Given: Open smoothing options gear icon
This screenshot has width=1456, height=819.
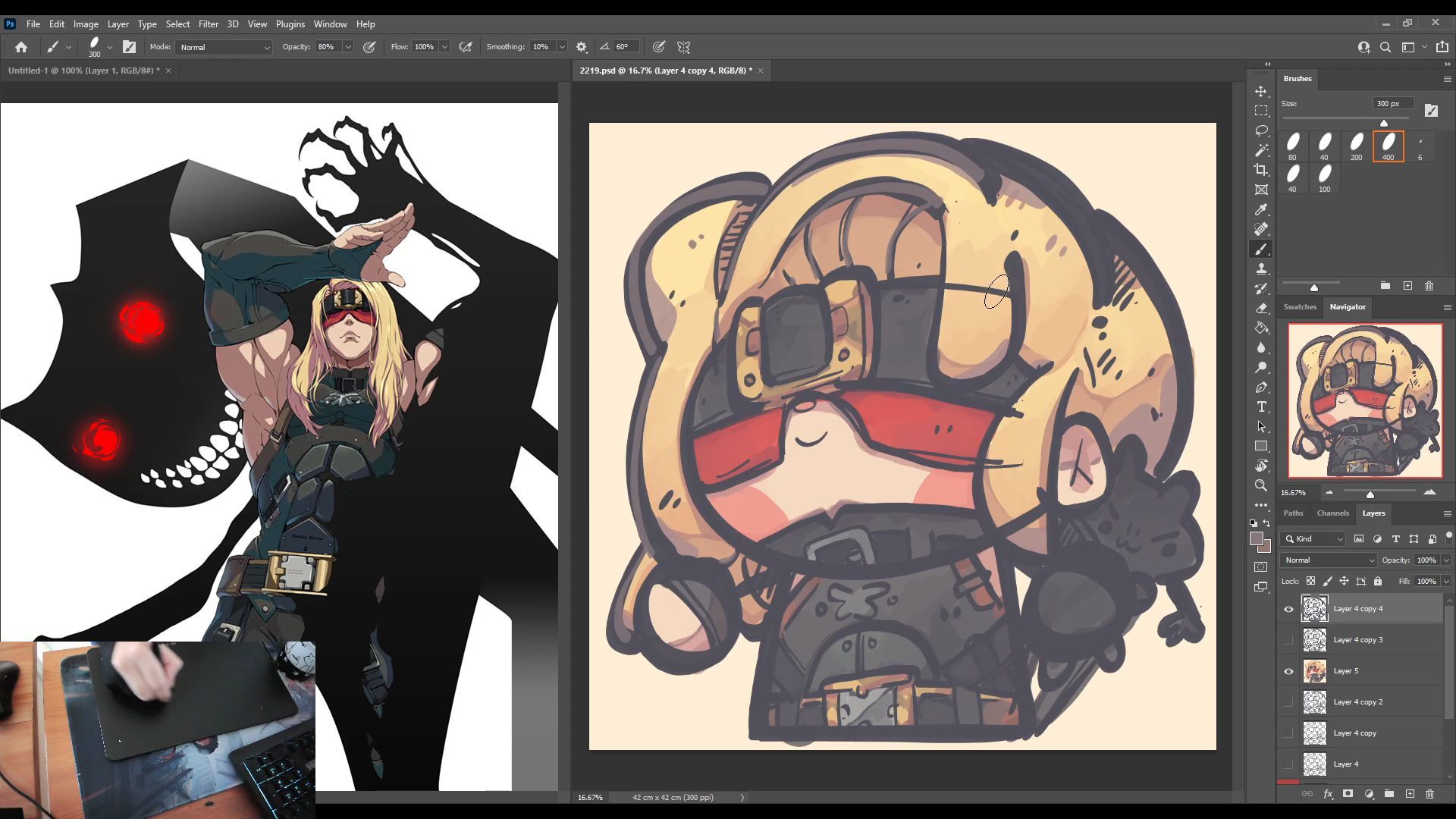Looking at the screenshot, I should pos(582,47).
